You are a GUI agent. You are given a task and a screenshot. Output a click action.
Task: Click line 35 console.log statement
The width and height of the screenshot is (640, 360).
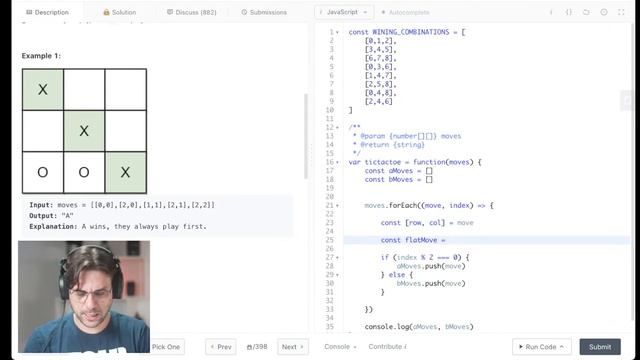[x=419, y=327]
